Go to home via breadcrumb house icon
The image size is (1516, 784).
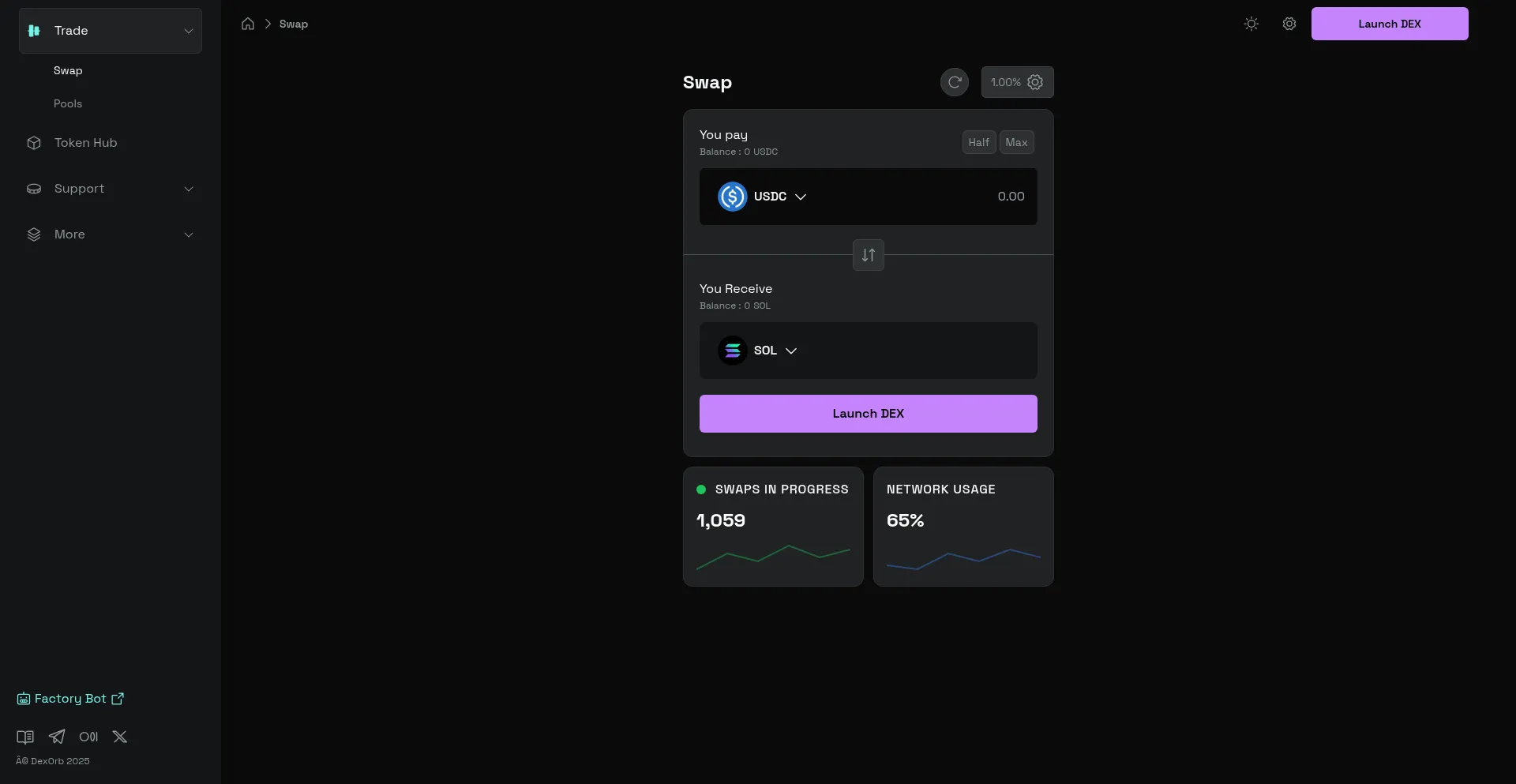pos(248,24)
